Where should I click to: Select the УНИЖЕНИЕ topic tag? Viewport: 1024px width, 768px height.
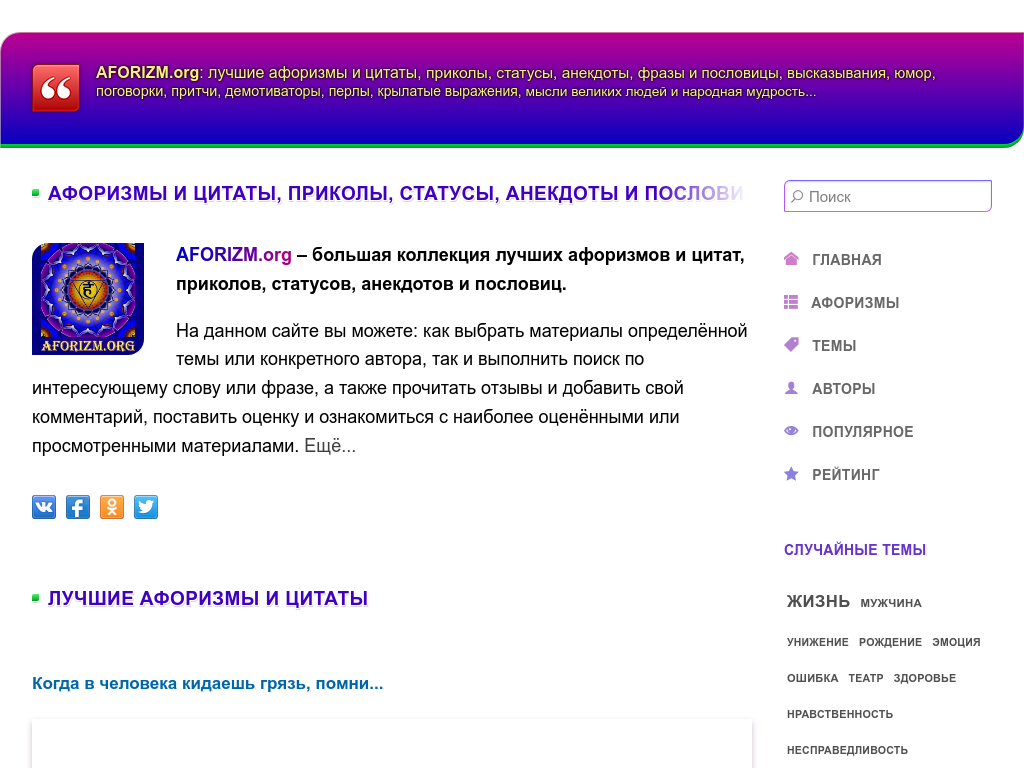point(818,643)
